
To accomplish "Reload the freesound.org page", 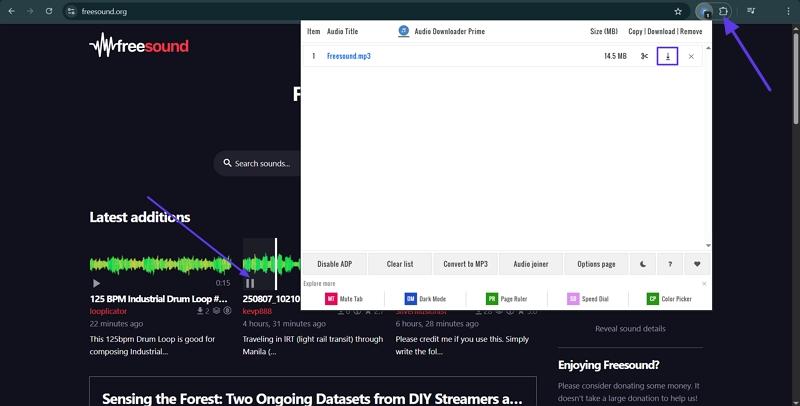I will 49,11.
